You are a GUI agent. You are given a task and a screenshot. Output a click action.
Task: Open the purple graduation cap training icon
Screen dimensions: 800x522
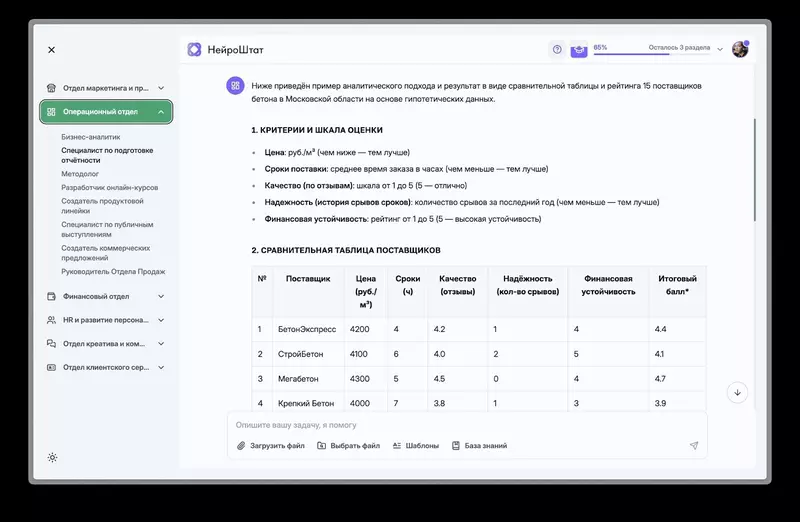tap(579, 49)
